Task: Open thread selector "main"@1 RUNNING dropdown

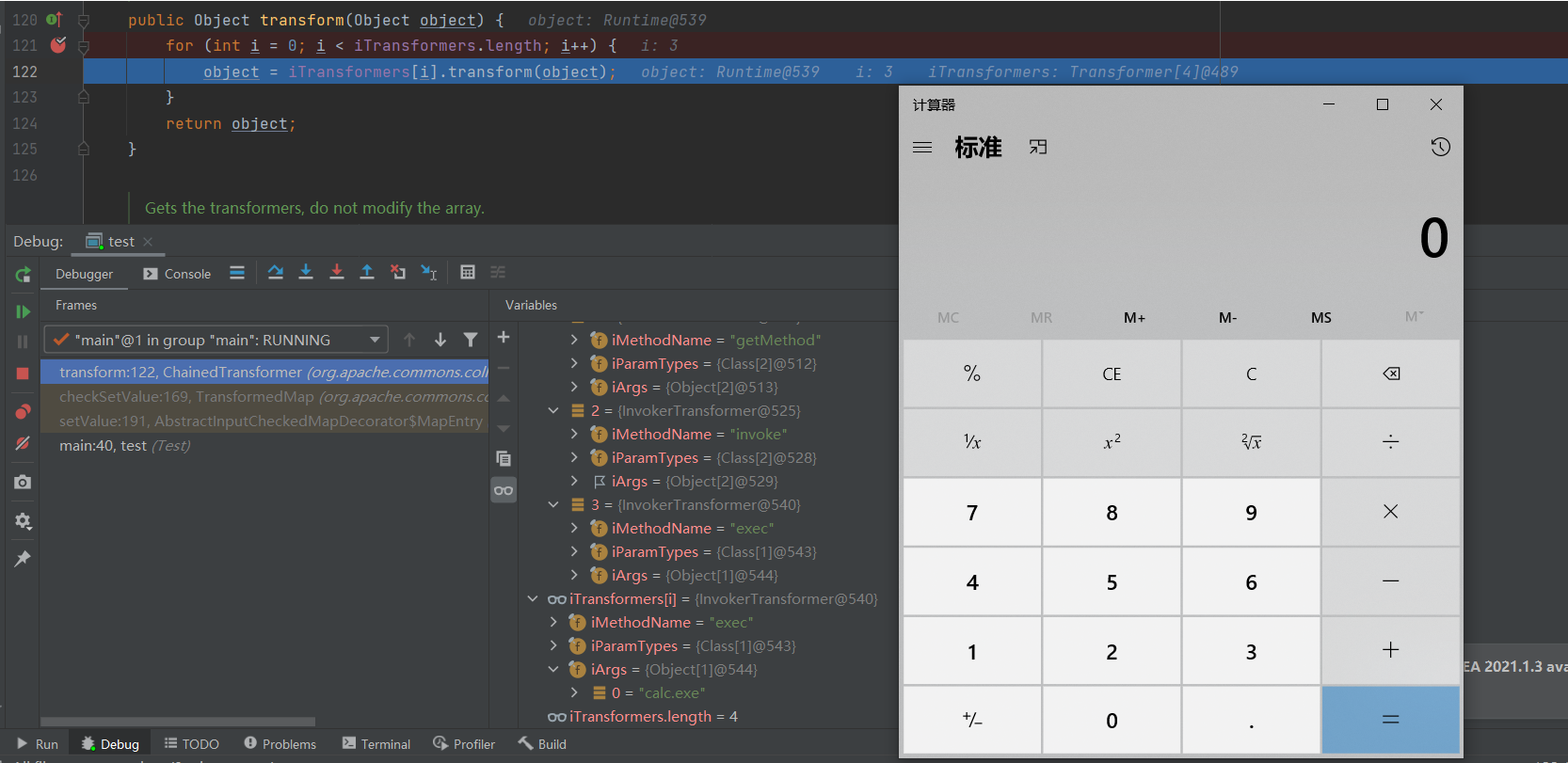Action: pyautogui.click(x=216, y=340)
